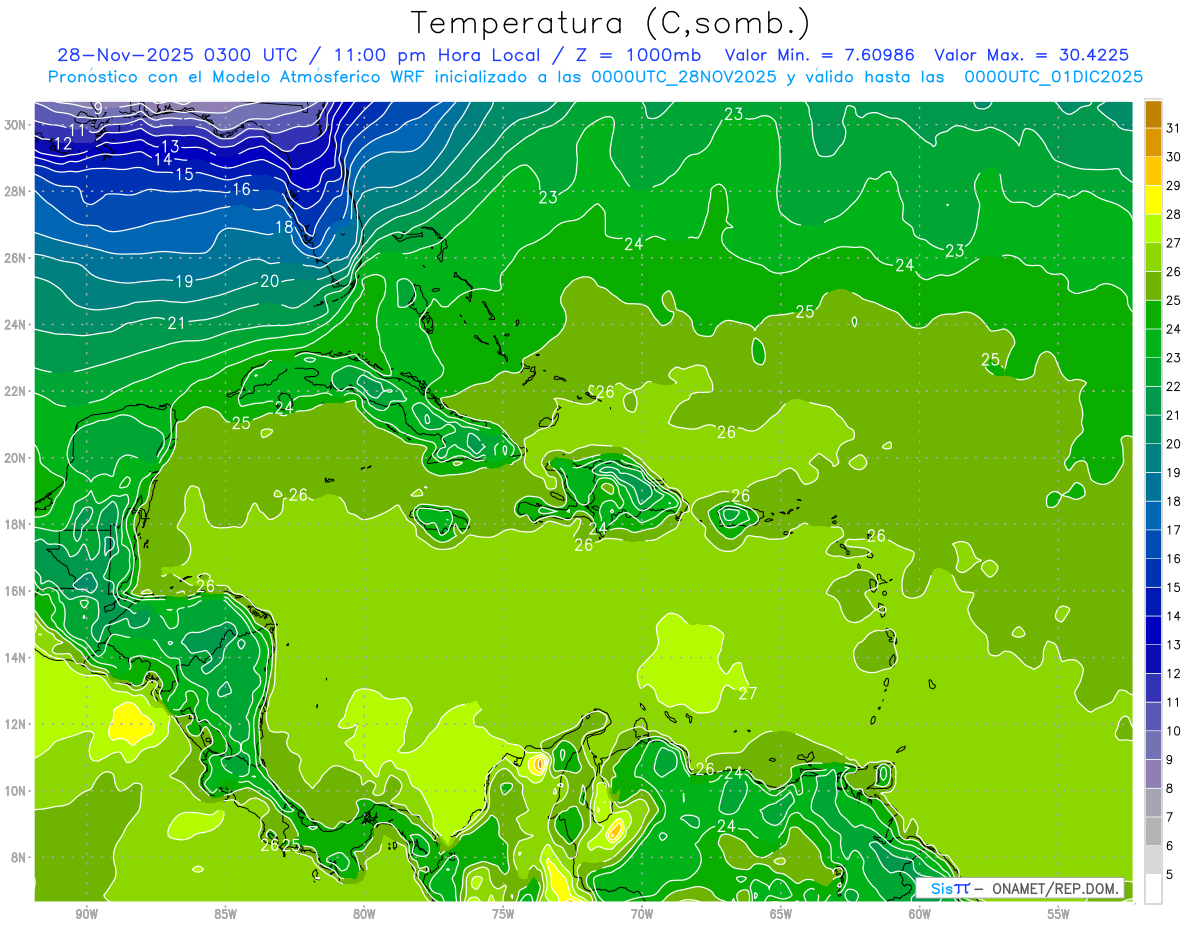Click the '19' contour label on the map
The width and height of the screenshot is (1200, 927).
(184, 282)
